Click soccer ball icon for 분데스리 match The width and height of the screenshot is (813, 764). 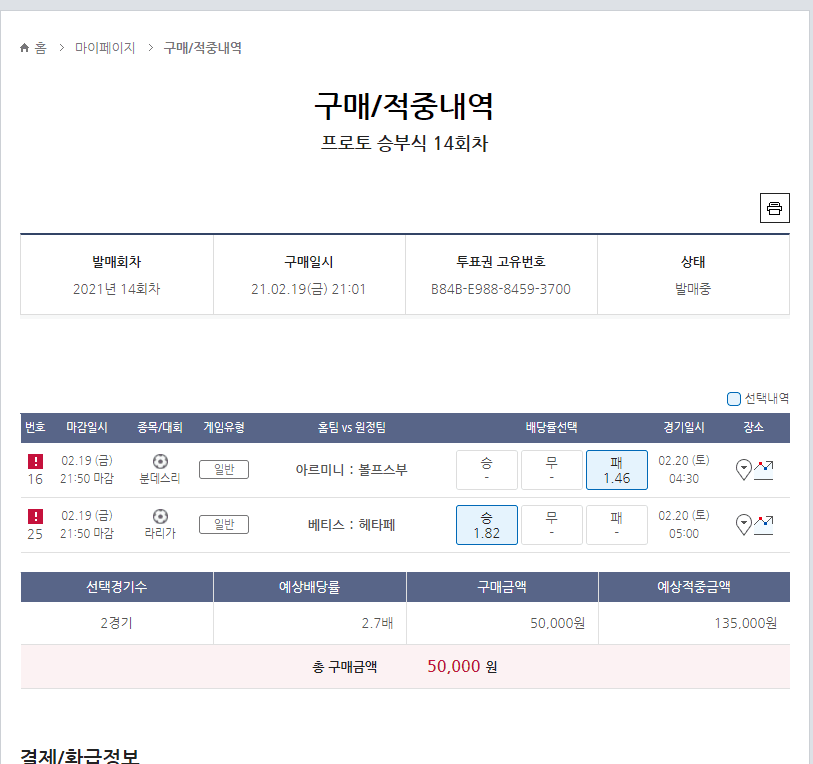point(160,461)
